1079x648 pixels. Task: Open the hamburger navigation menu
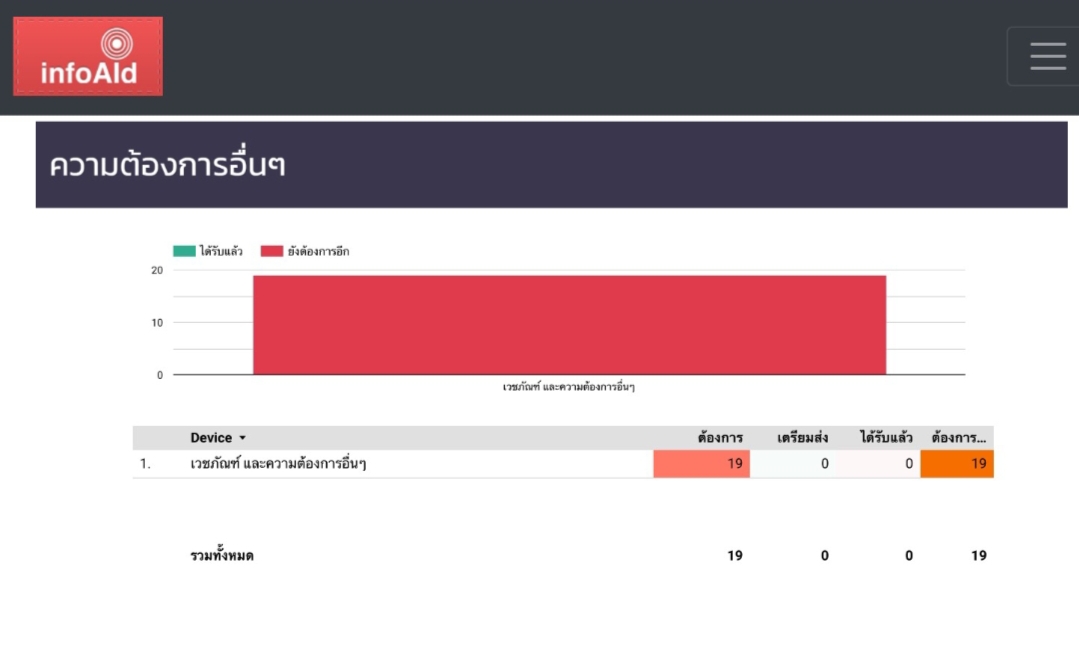click(x=1047, y=56)
